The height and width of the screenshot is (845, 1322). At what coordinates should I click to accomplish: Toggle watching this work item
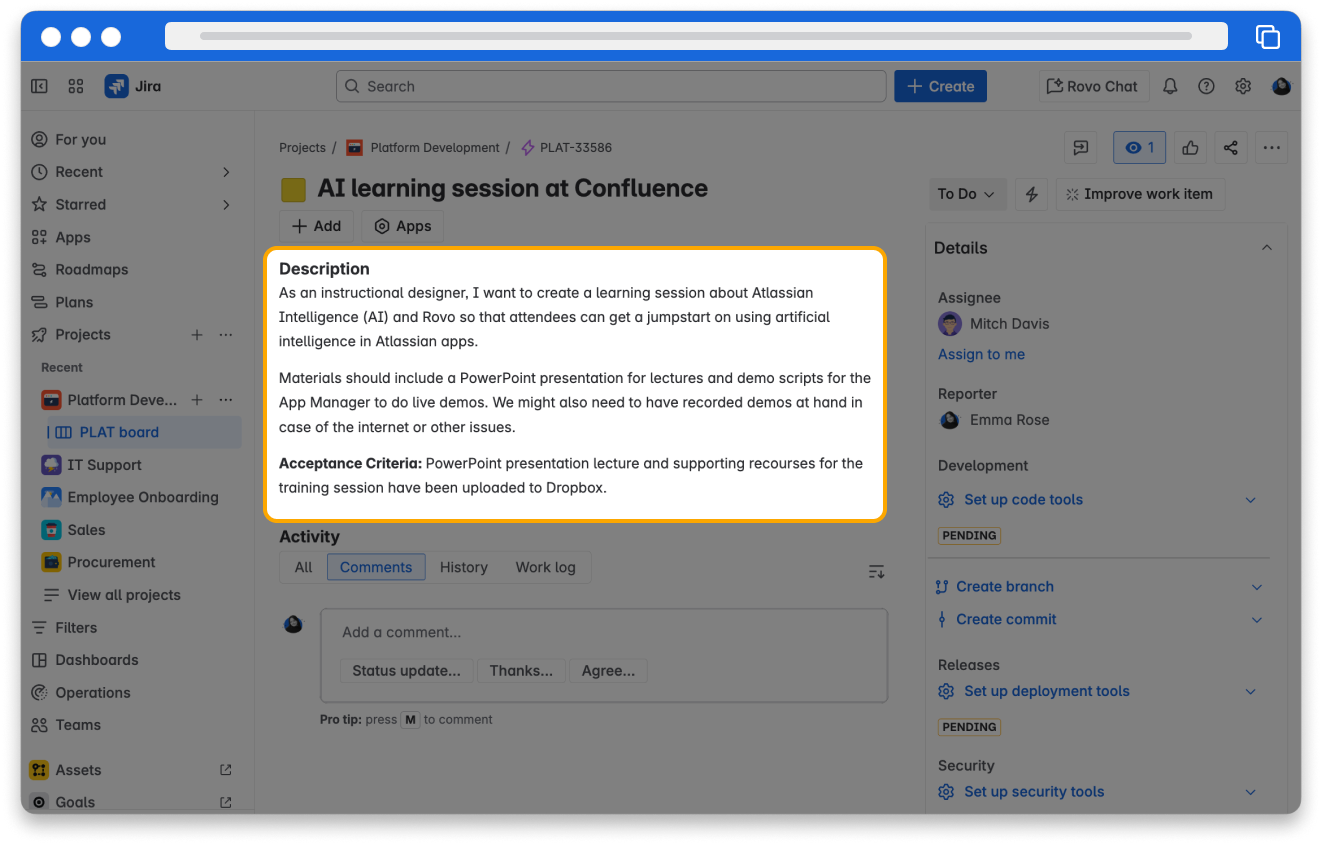pos(1139,147)
